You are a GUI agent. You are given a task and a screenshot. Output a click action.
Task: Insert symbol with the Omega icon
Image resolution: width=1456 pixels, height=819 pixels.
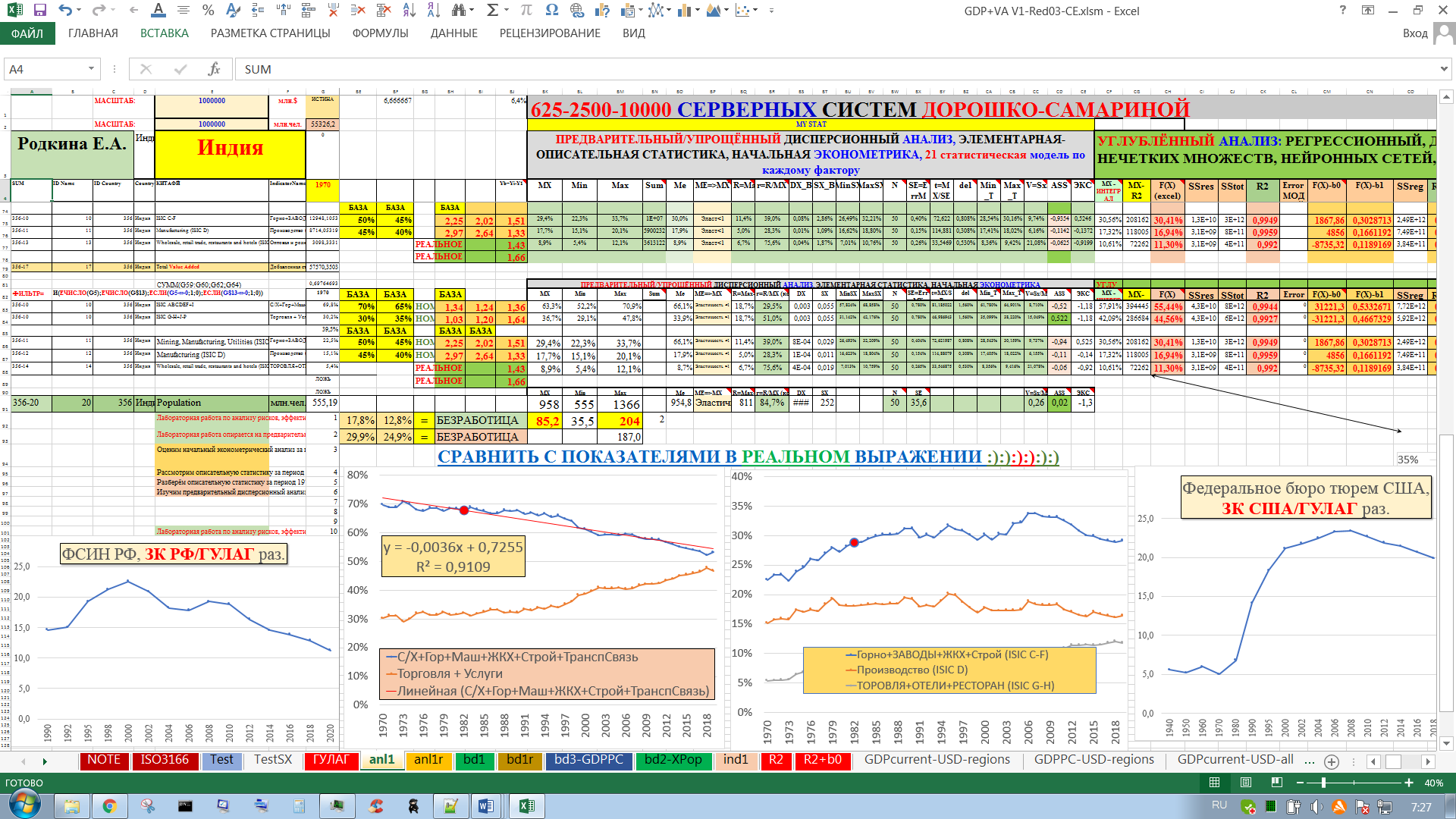[x=551, y=11]
